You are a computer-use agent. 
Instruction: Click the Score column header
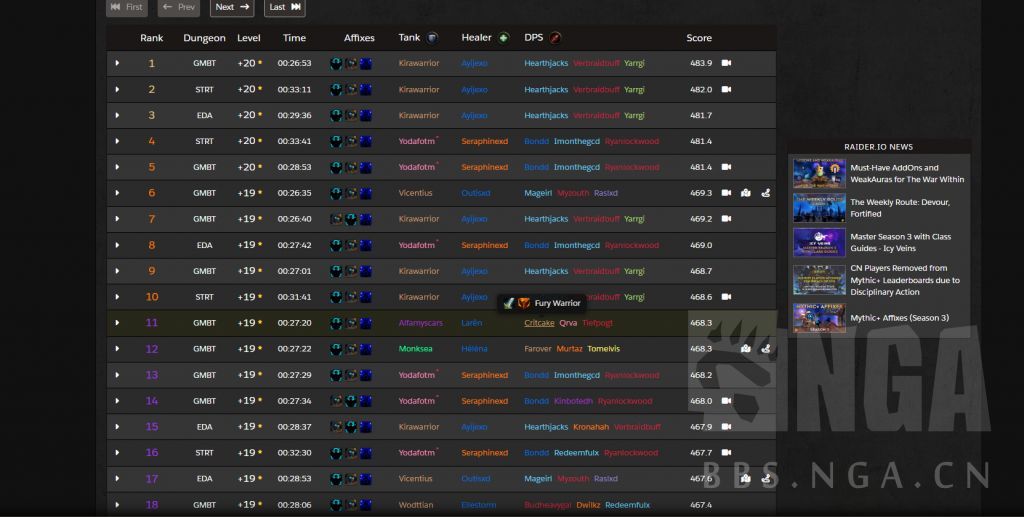coord(699,38)
